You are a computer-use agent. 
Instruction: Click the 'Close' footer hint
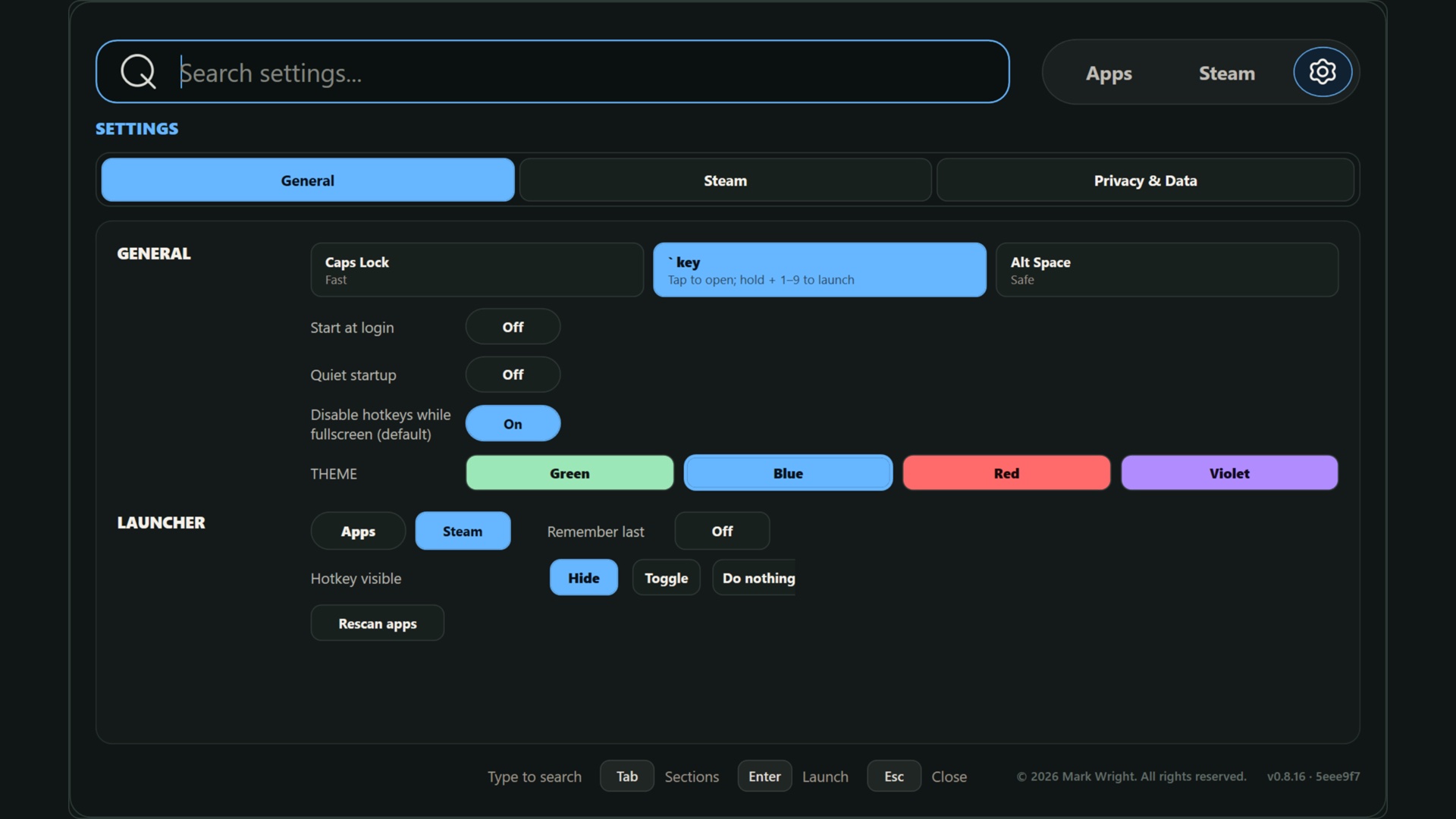pyautogui.click(x=949, y=777)
